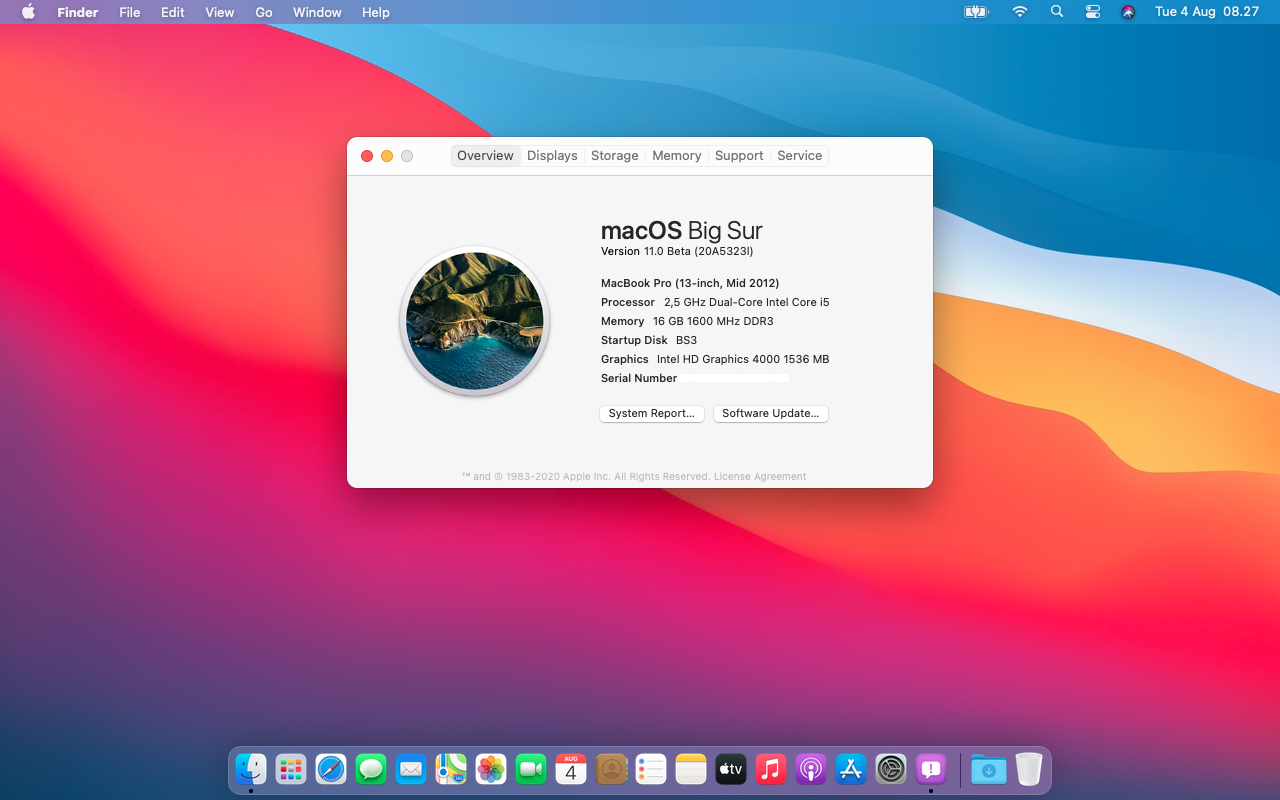Image resolution: width=1280 pixels, height=800 pixels.
Task: Open Contacts app in Dock
Action: [x=611, y=769]
